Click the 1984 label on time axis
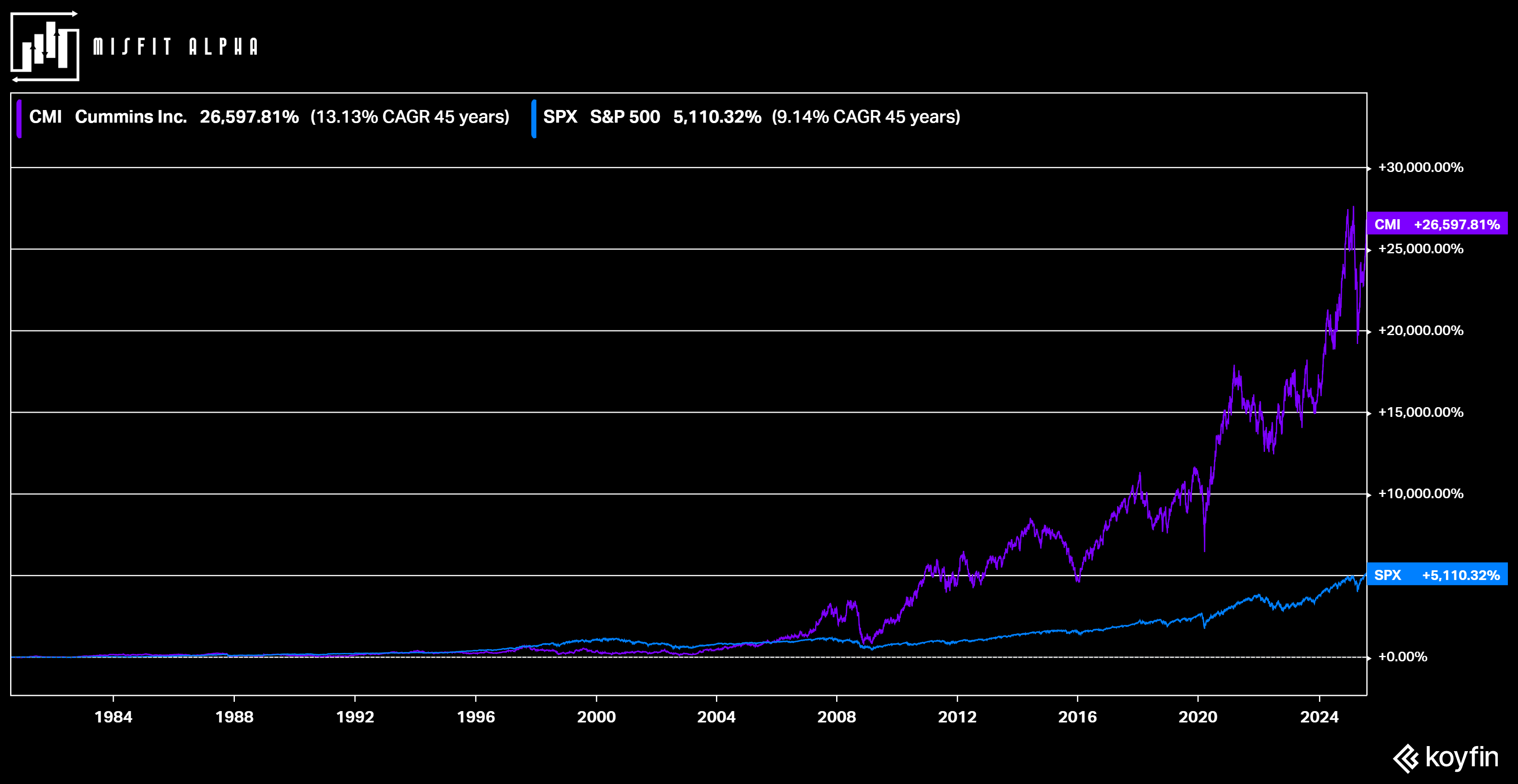 pos(113,717)
